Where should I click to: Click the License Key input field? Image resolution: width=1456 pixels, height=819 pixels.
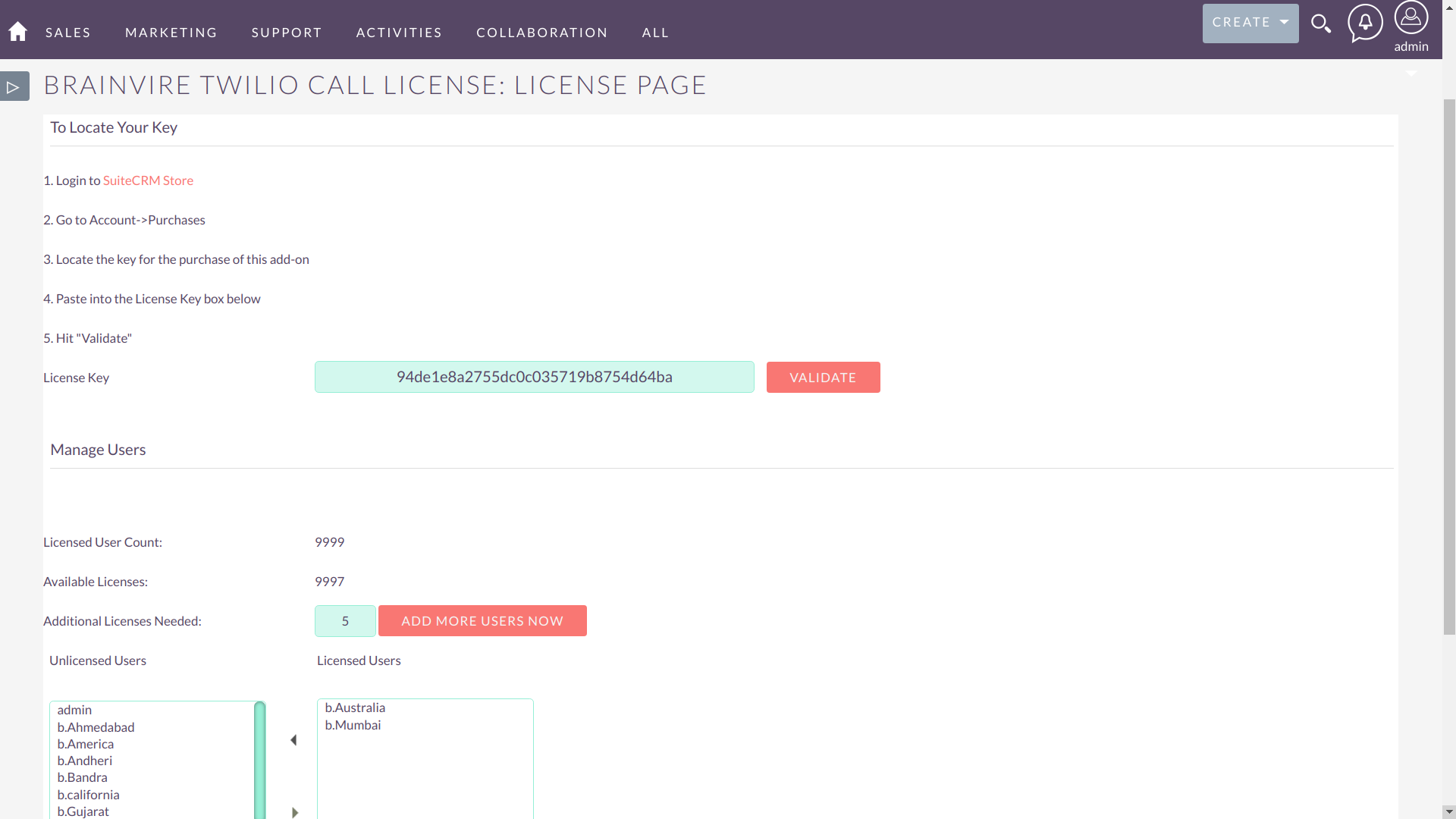click(534, 377)
